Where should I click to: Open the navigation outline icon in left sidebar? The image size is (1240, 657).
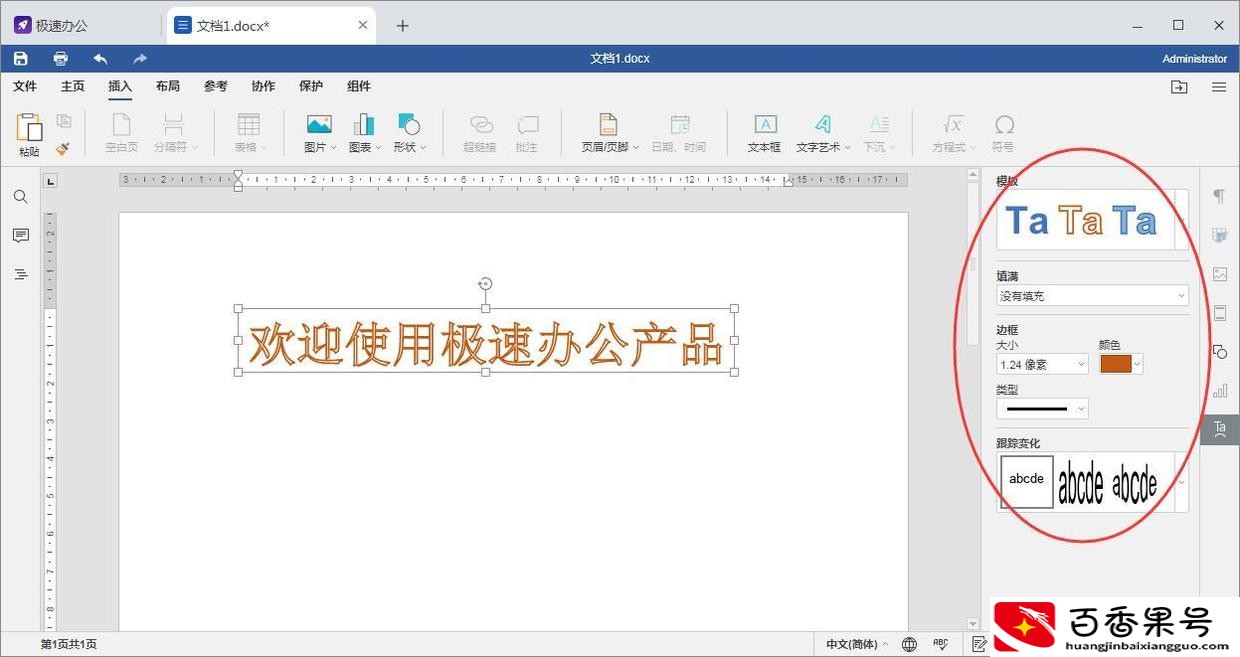point(20,274)
